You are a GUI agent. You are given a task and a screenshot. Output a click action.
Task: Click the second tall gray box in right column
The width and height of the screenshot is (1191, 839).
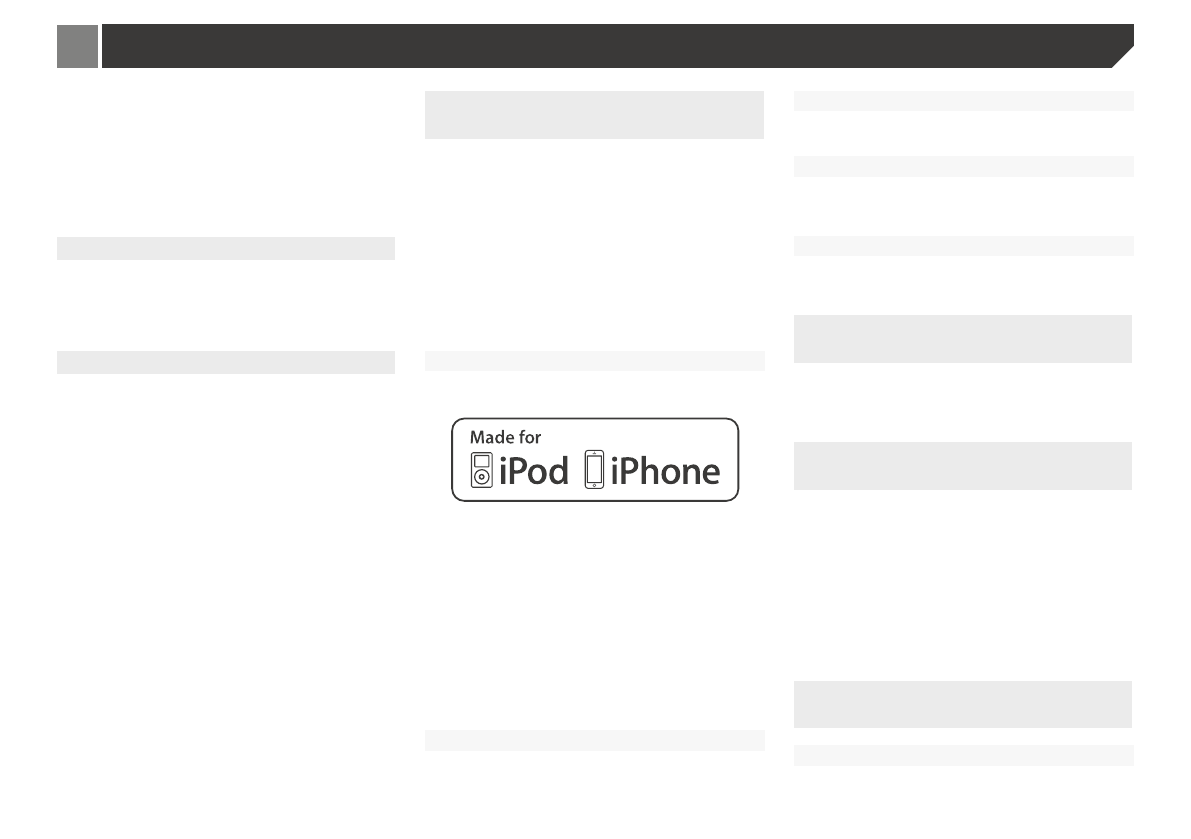pyautogui.click(x=963, y=466)
